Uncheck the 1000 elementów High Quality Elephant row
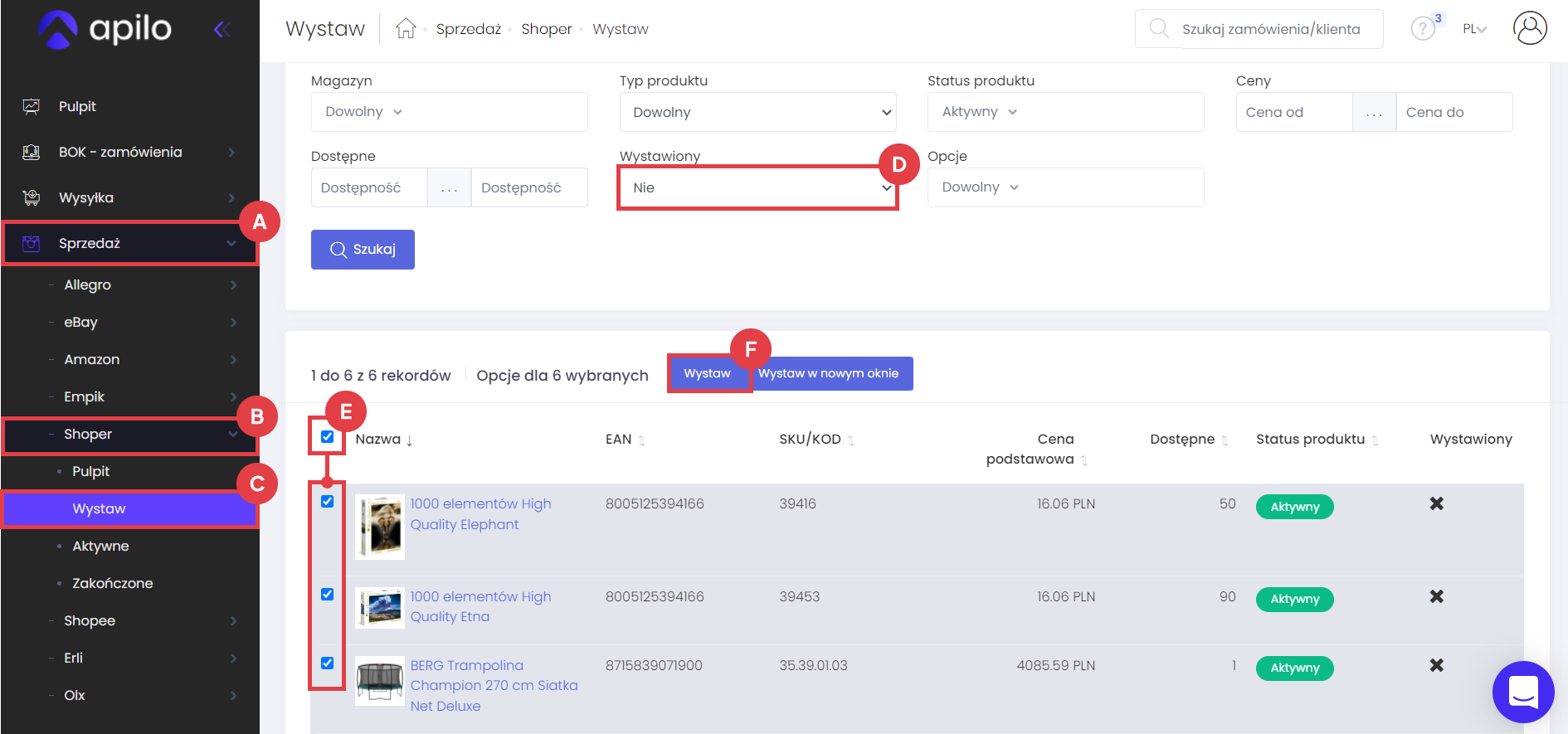This screenshot has width=1568, height=734. tap(327, 502)
